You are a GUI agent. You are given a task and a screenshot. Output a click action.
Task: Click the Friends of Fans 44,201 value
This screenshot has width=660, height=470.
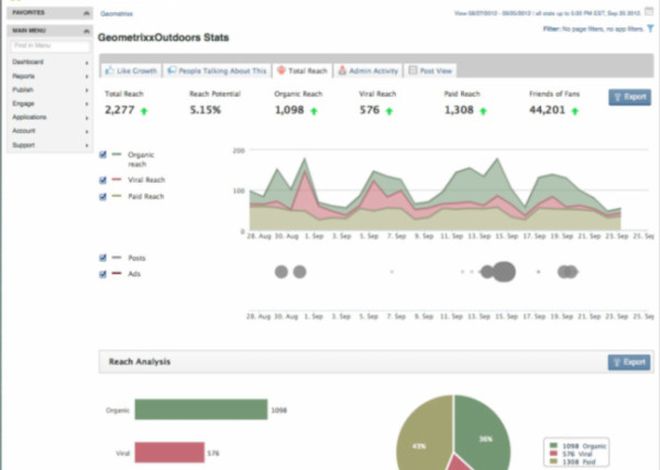547,110
